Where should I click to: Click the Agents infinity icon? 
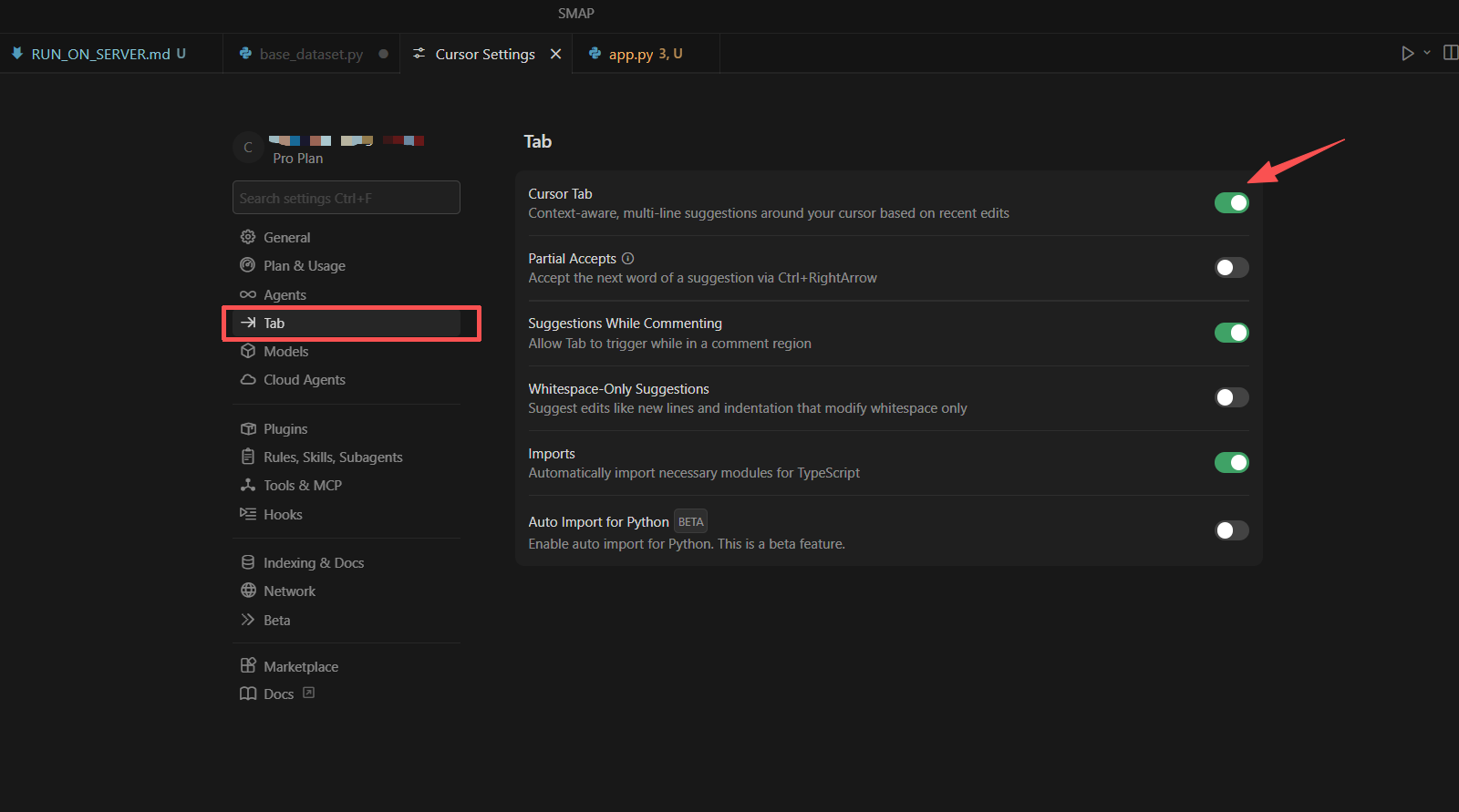(247, 294)
